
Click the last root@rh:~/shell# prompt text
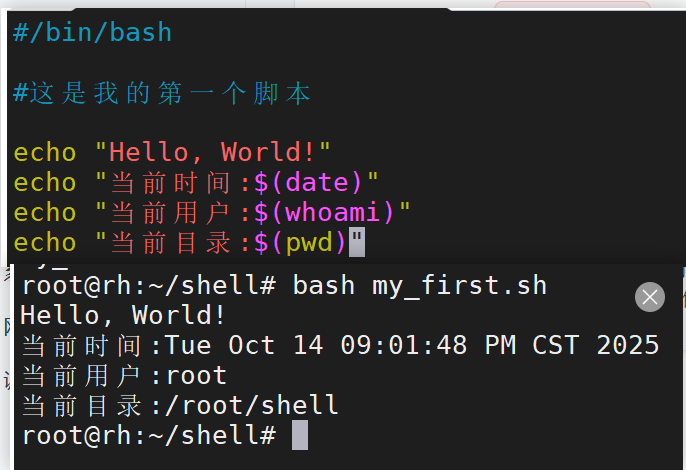click(x=148, y=435)
